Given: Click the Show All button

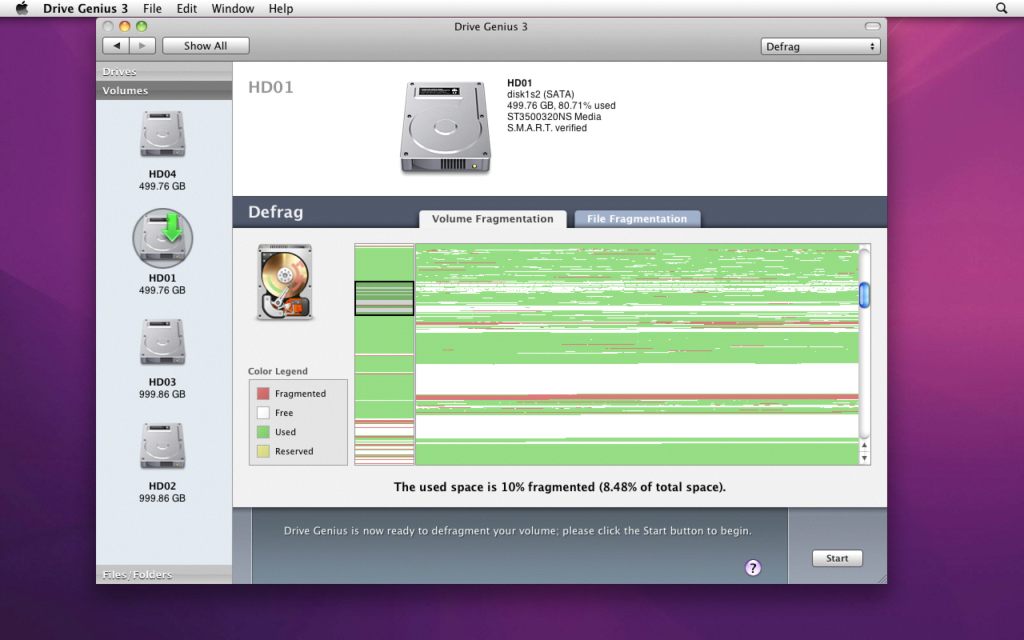Looking at the screenshot, I should pyautogui.click(x=205, y=46).
